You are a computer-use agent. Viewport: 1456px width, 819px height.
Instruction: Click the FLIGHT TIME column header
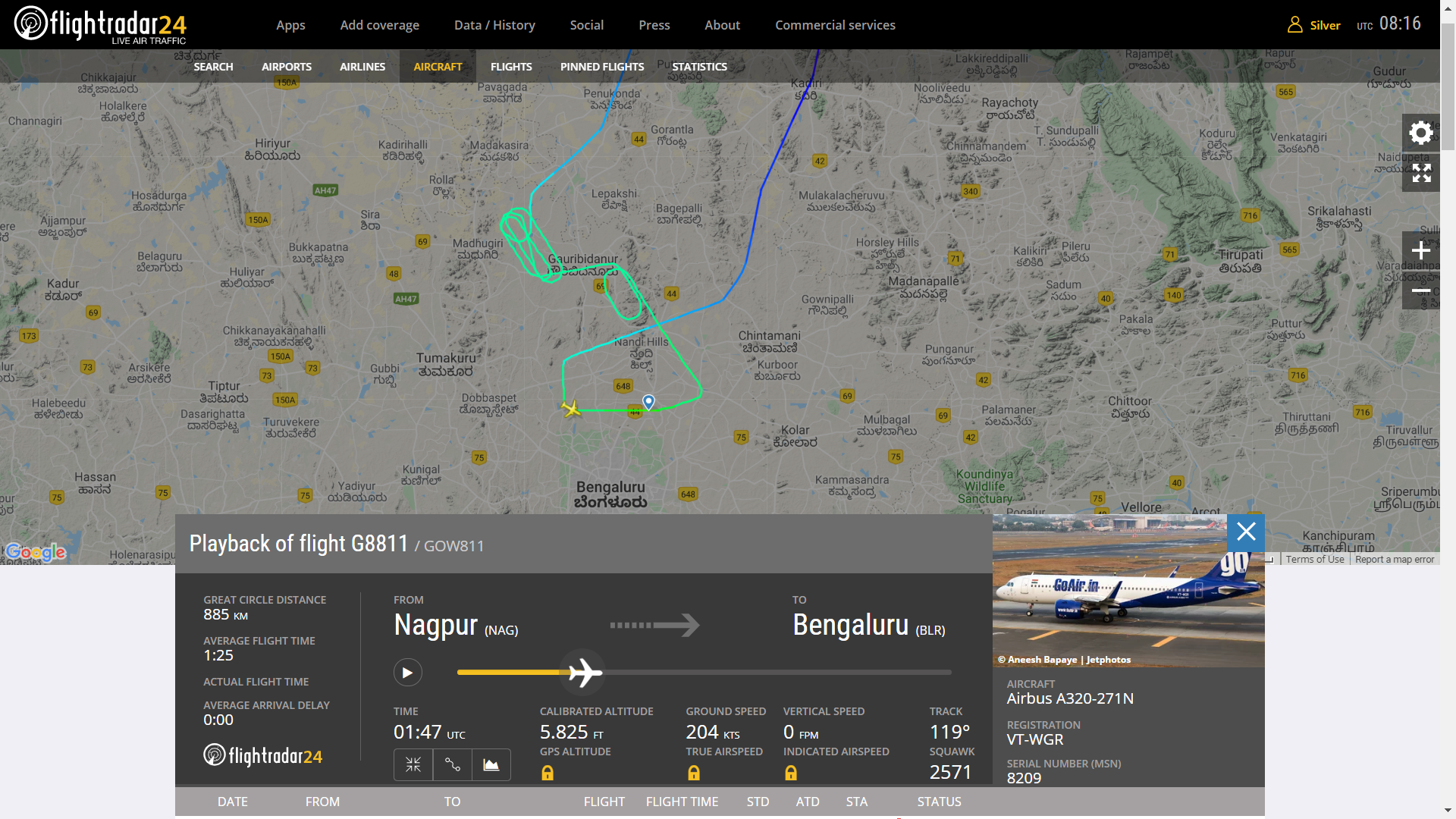click(x=682, y=802)
